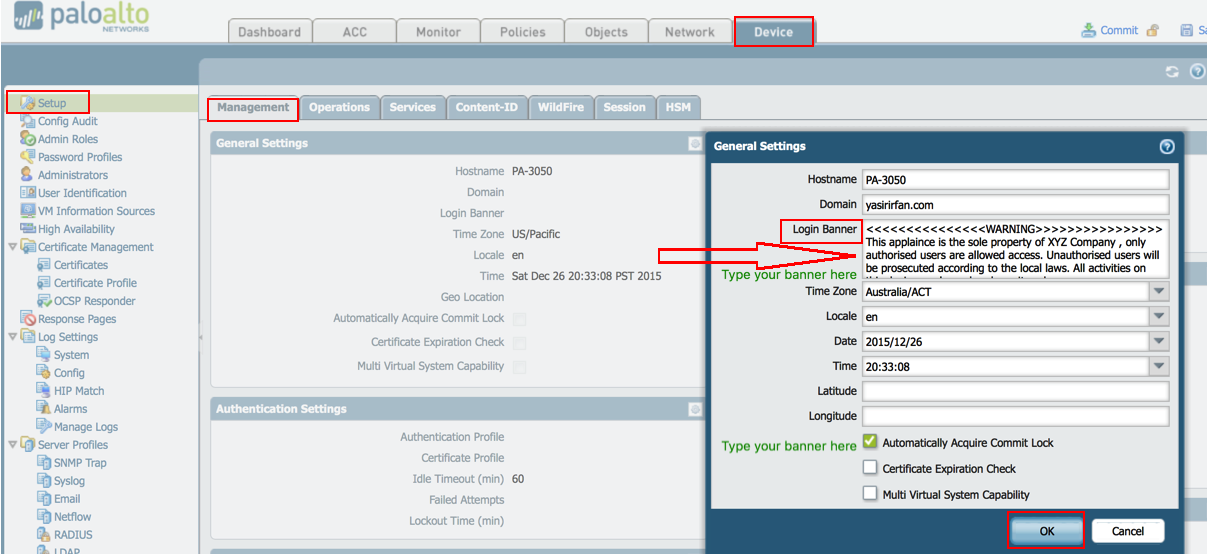Click the Manage Logs icon

click(x=44, y=427)
